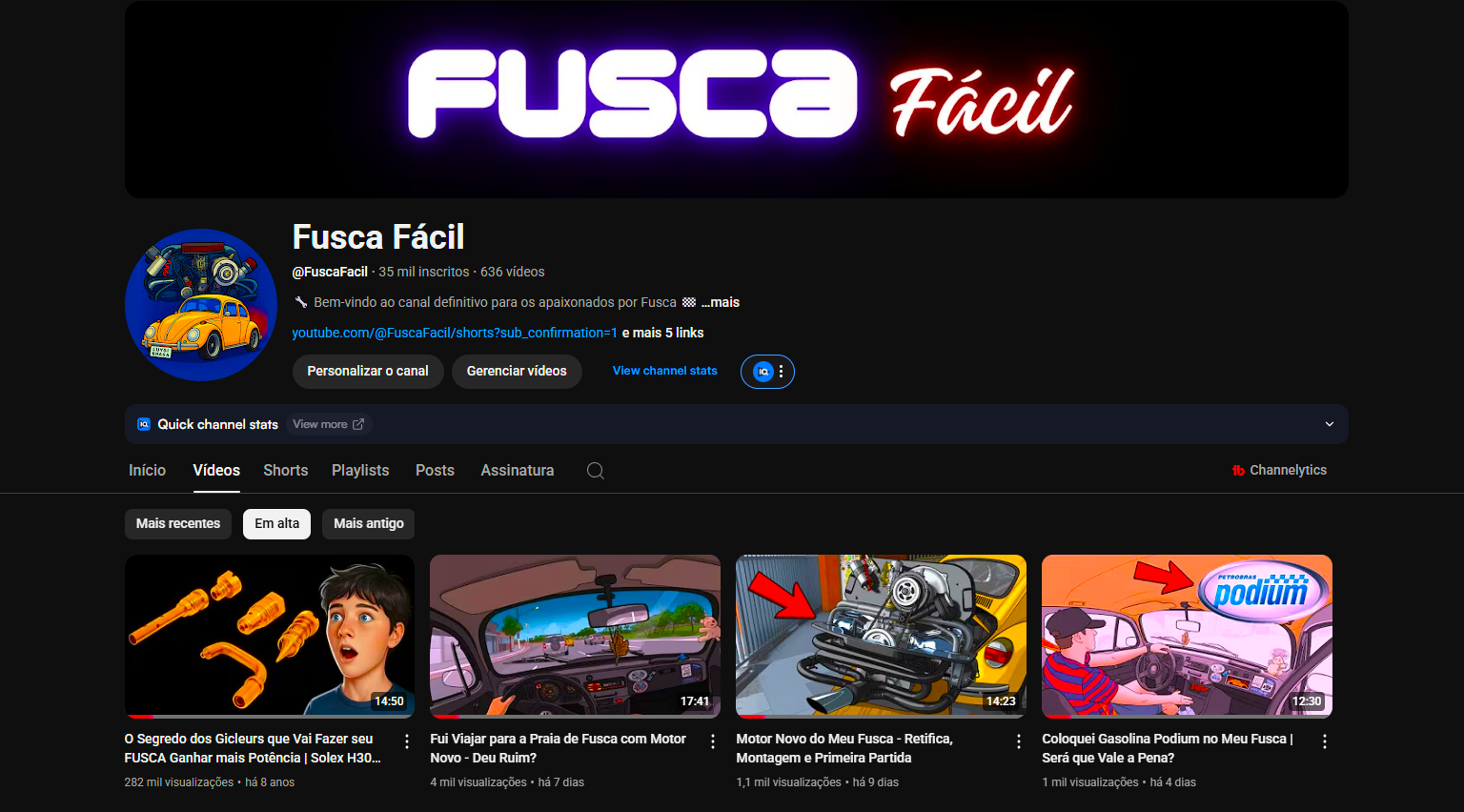The height and width of the screenshot is (812, 1464).
Task: Click the Personalizar o canal button
Action: point(368,372)
